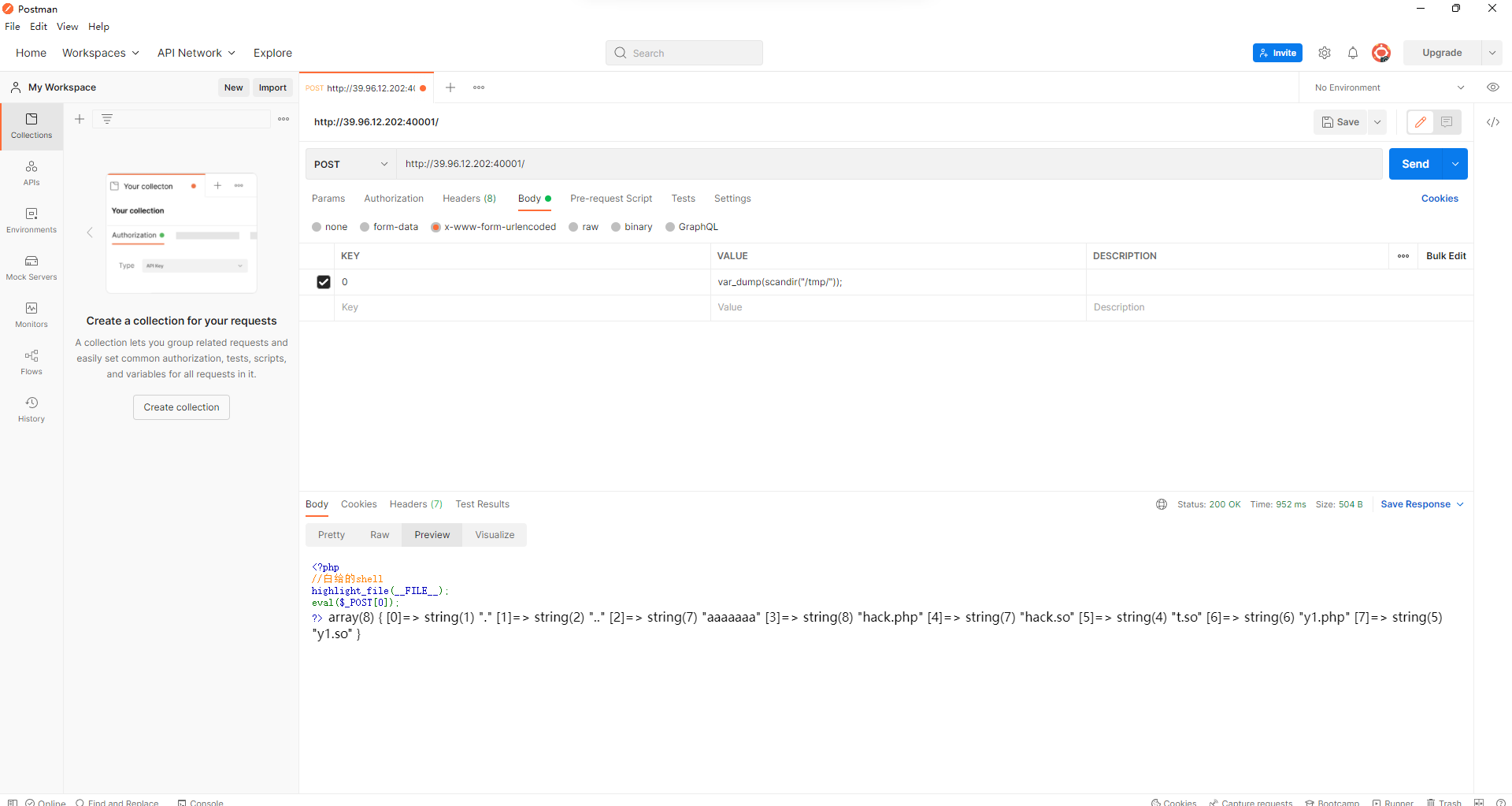Click the network globe icon near status
The width and height of the screenshot is (1512, 806).
click(1162, 504)
